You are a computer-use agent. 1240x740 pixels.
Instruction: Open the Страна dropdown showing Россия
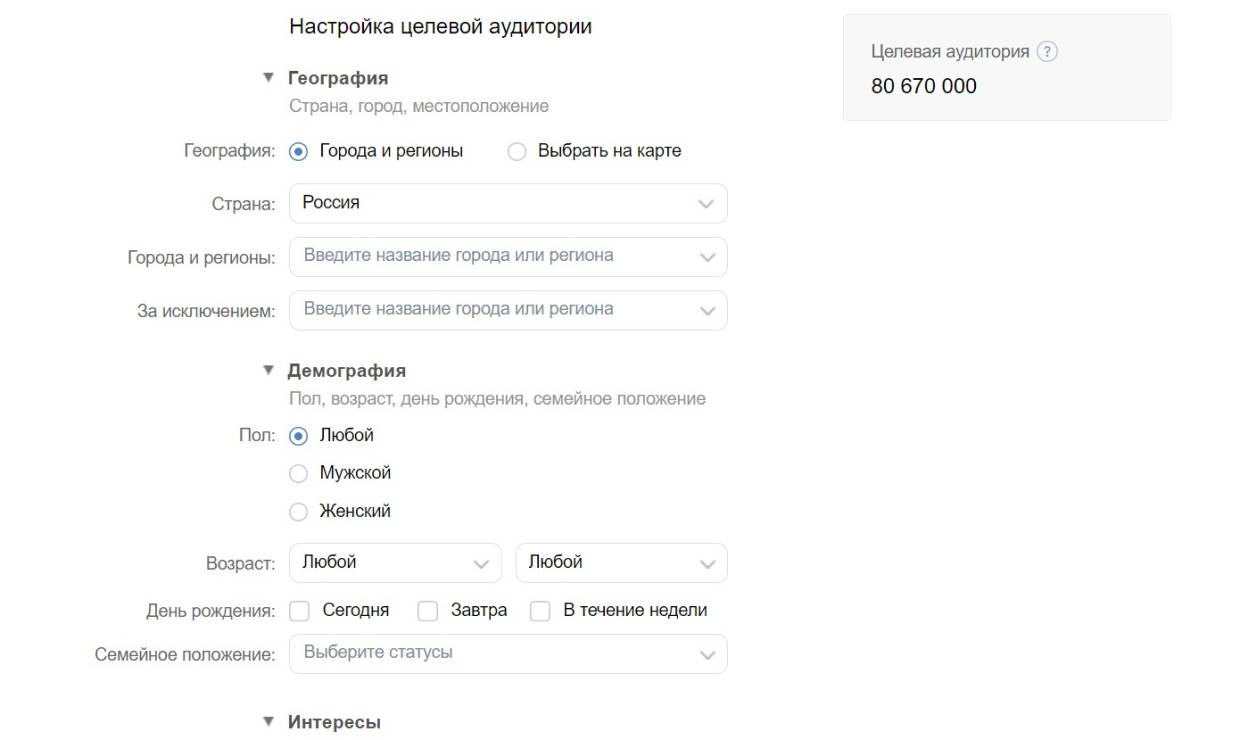pyautogui.click(x=508, y=203)
